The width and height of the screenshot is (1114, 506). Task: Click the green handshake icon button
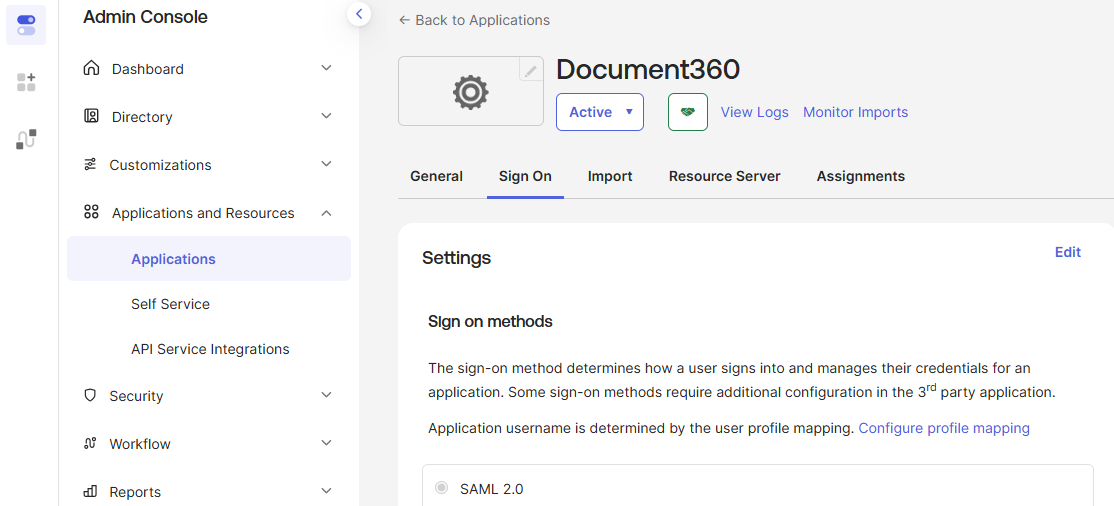pyautogui.click(x=688, y=112)
